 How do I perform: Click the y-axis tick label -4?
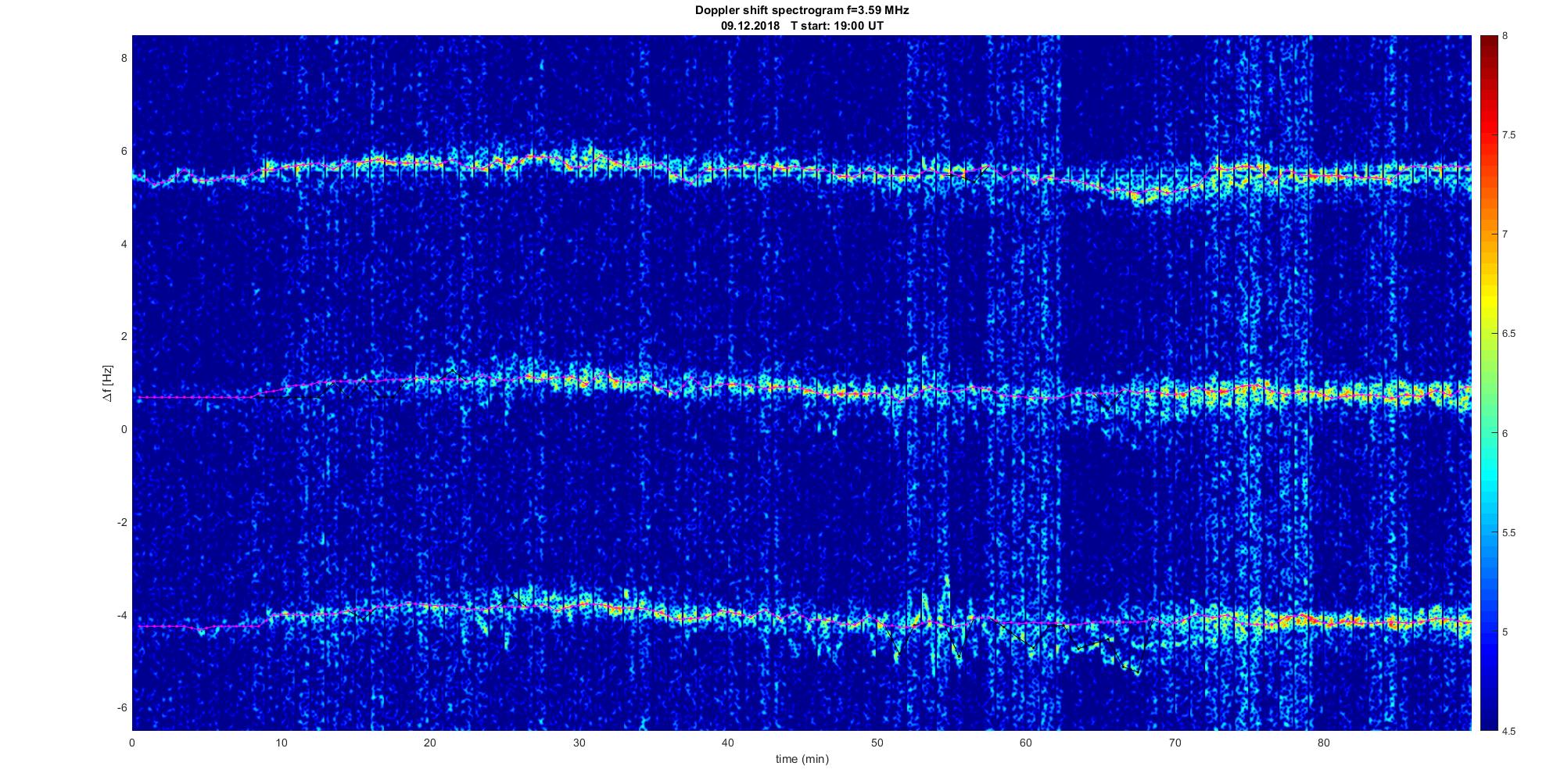(122, 615)
